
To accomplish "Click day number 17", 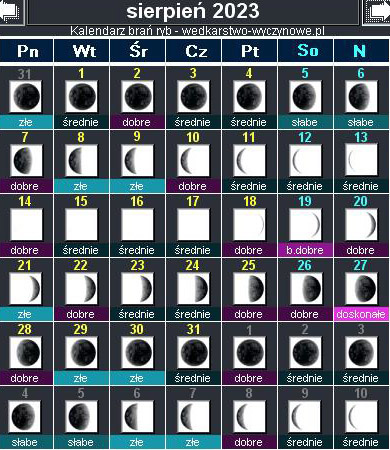I will pyautogui.click(x=193, y=201).
